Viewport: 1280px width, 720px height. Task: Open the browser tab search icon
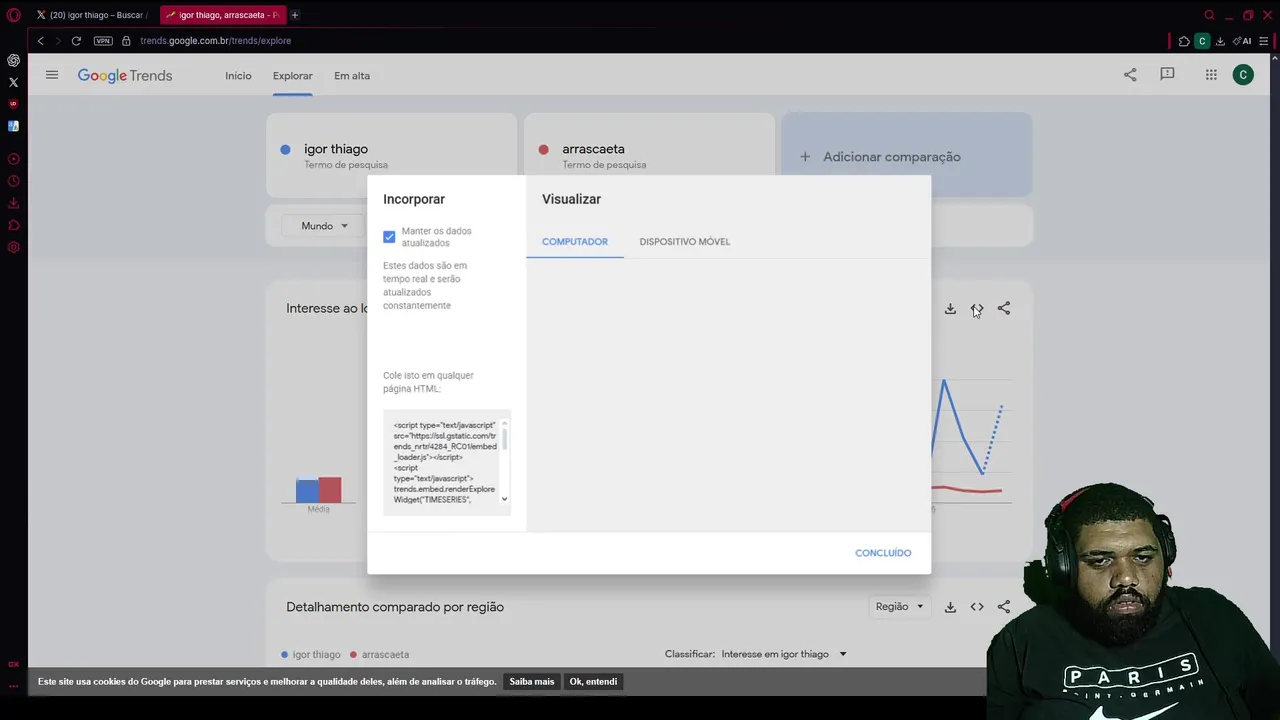pyautogui.click(x=1209, y=15)
